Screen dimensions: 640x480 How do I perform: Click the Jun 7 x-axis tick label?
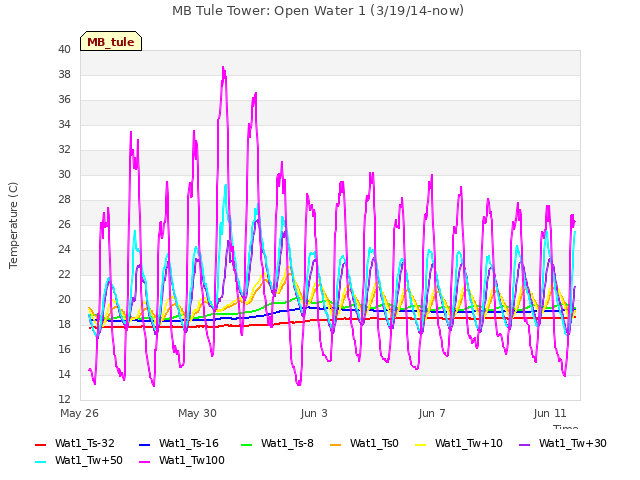(x=432, y=413)
